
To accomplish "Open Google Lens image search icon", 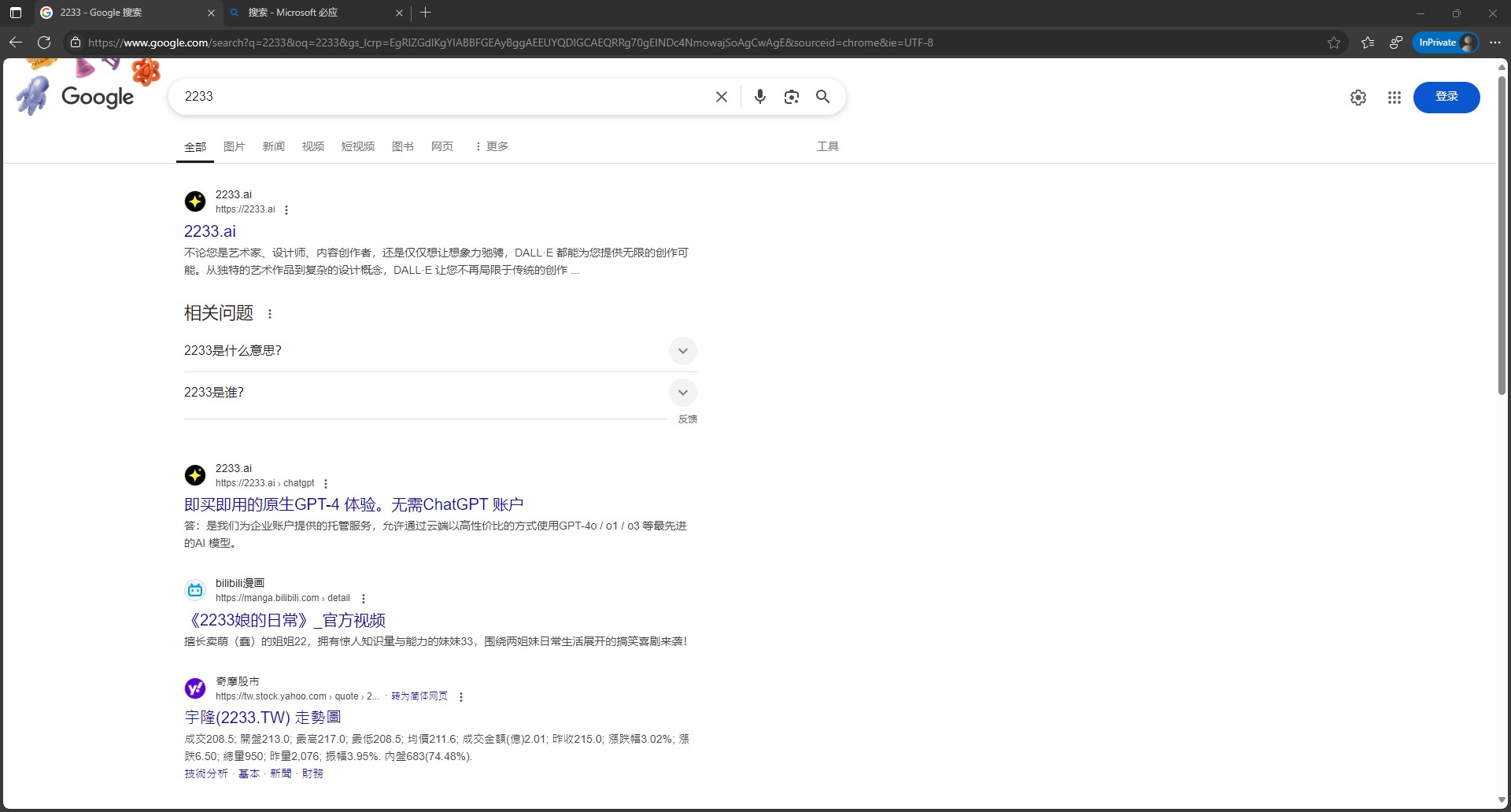I will coord(791,97).
